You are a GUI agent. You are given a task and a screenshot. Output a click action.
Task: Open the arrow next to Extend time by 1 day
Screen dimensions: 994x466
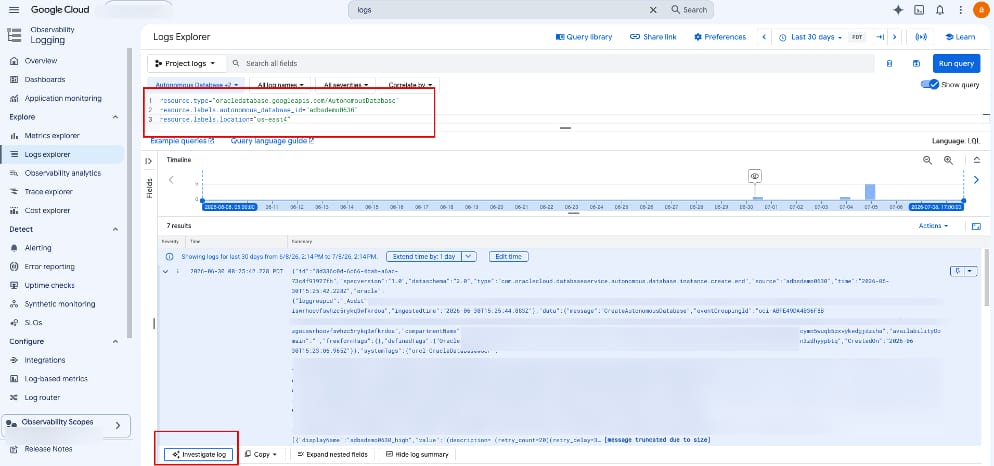coord(468,257)
